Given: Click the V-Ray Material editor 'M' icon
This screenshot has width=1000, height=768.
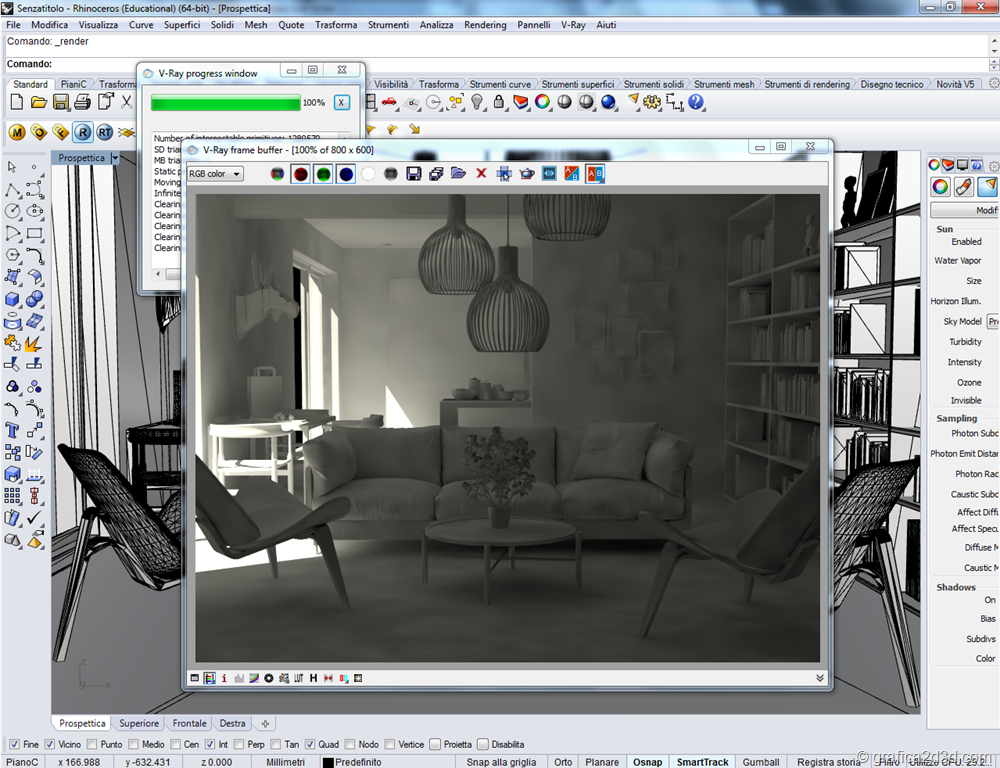Looking at the screenshot, I should [17, 132].
